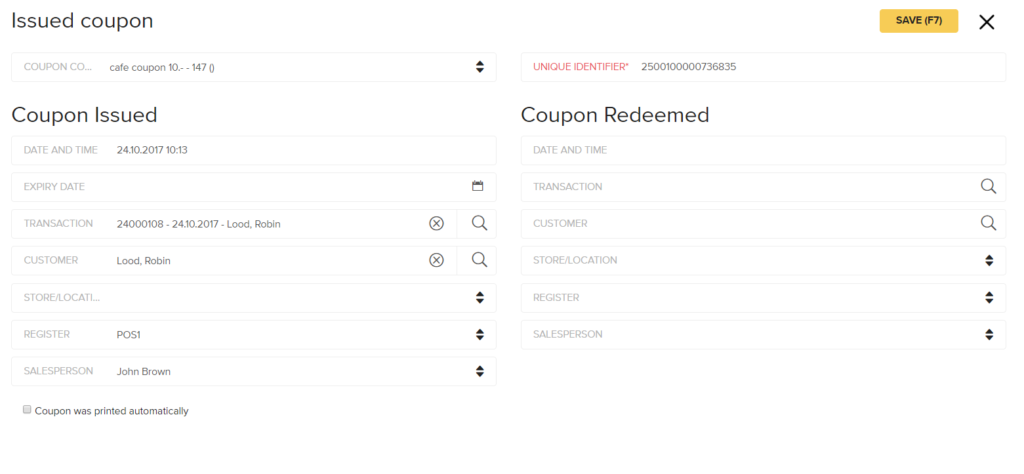Close the Issued coupon dialog
1024x474 pixels.
point(986,22)
